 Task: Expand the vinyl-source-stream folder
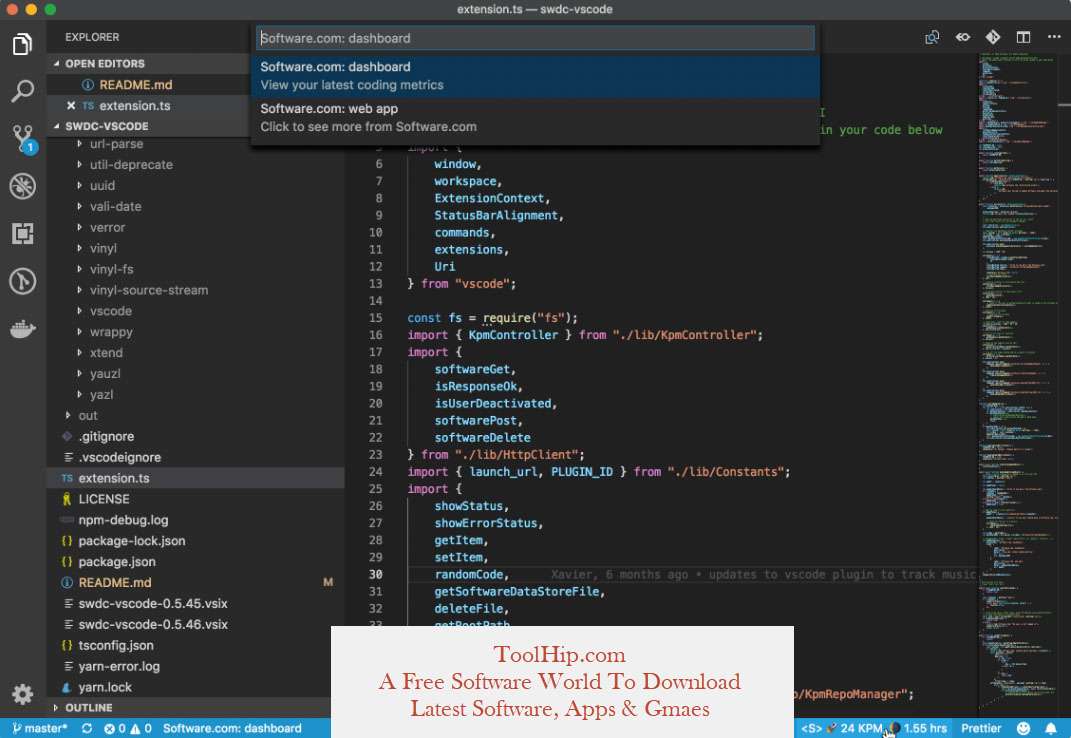pos(79,290)
